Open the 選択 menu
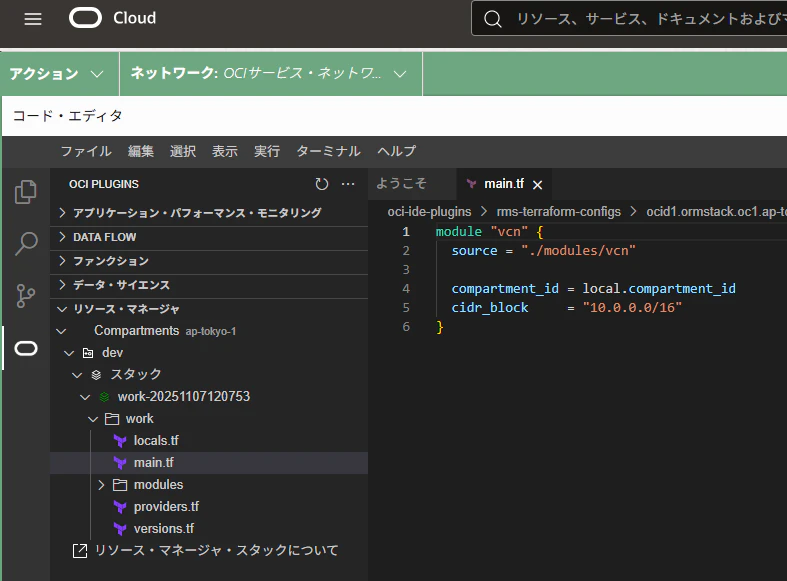The width and height of the screenshot is (787, 581). coord(183,151)
